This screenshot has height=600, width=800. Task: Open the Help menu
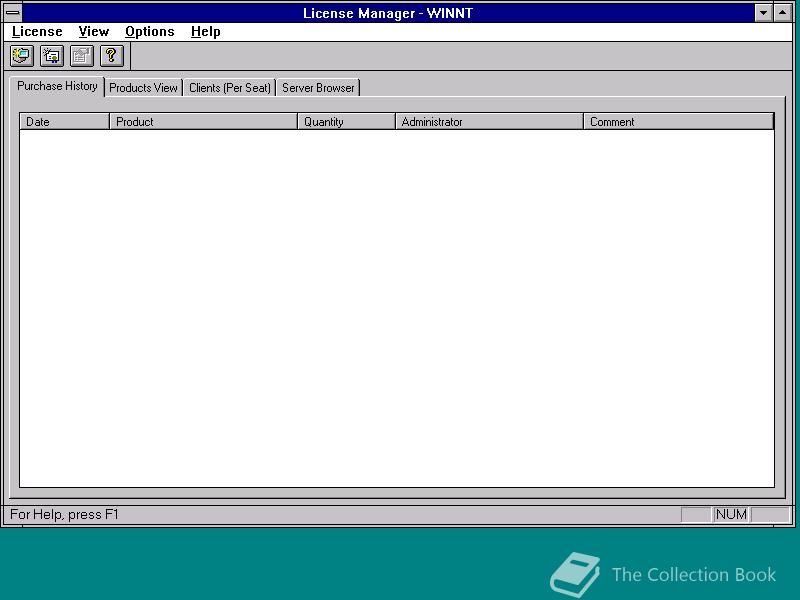206,32
